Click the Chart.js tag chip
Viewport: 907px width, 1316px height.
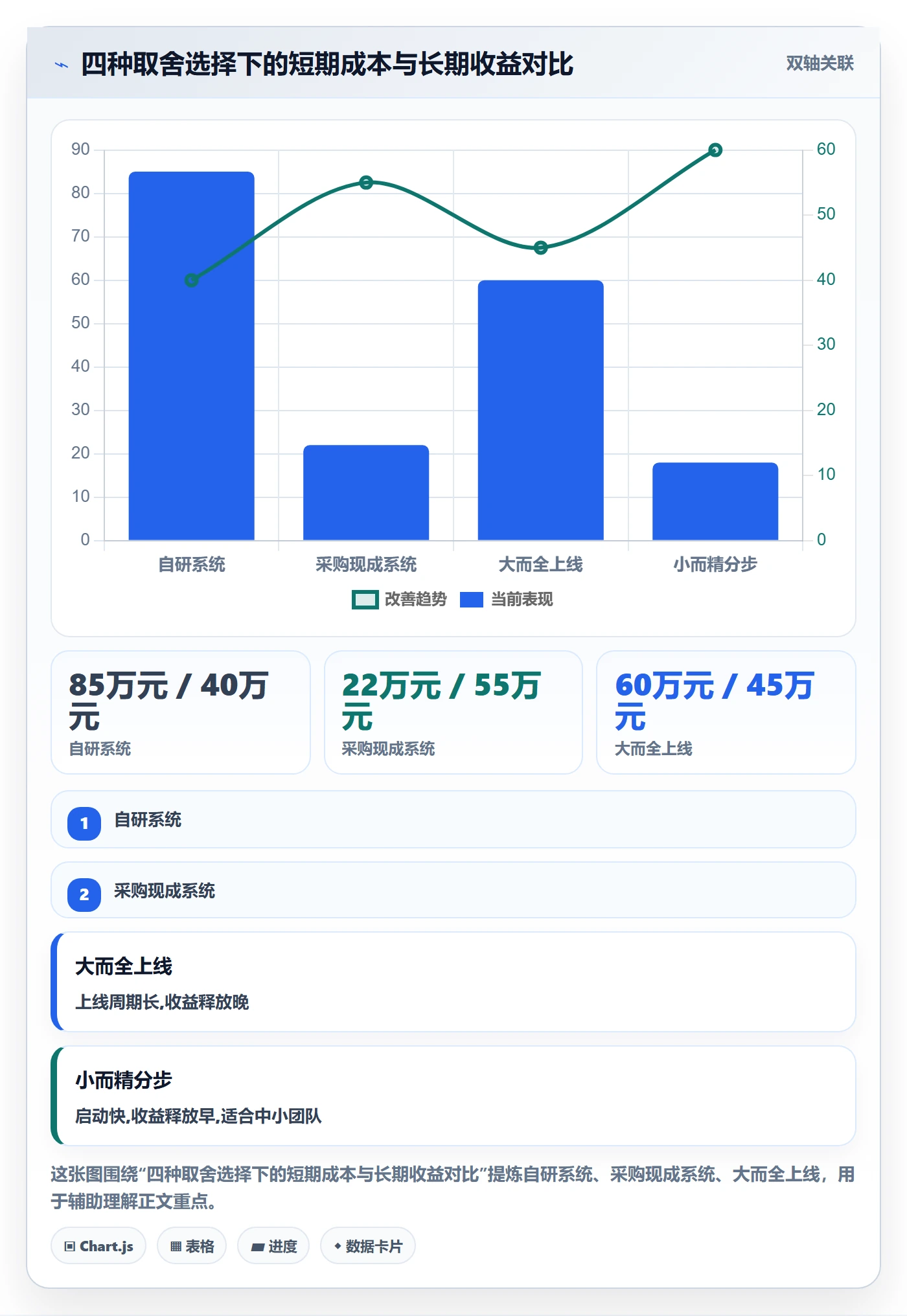tap(98, 1246)
